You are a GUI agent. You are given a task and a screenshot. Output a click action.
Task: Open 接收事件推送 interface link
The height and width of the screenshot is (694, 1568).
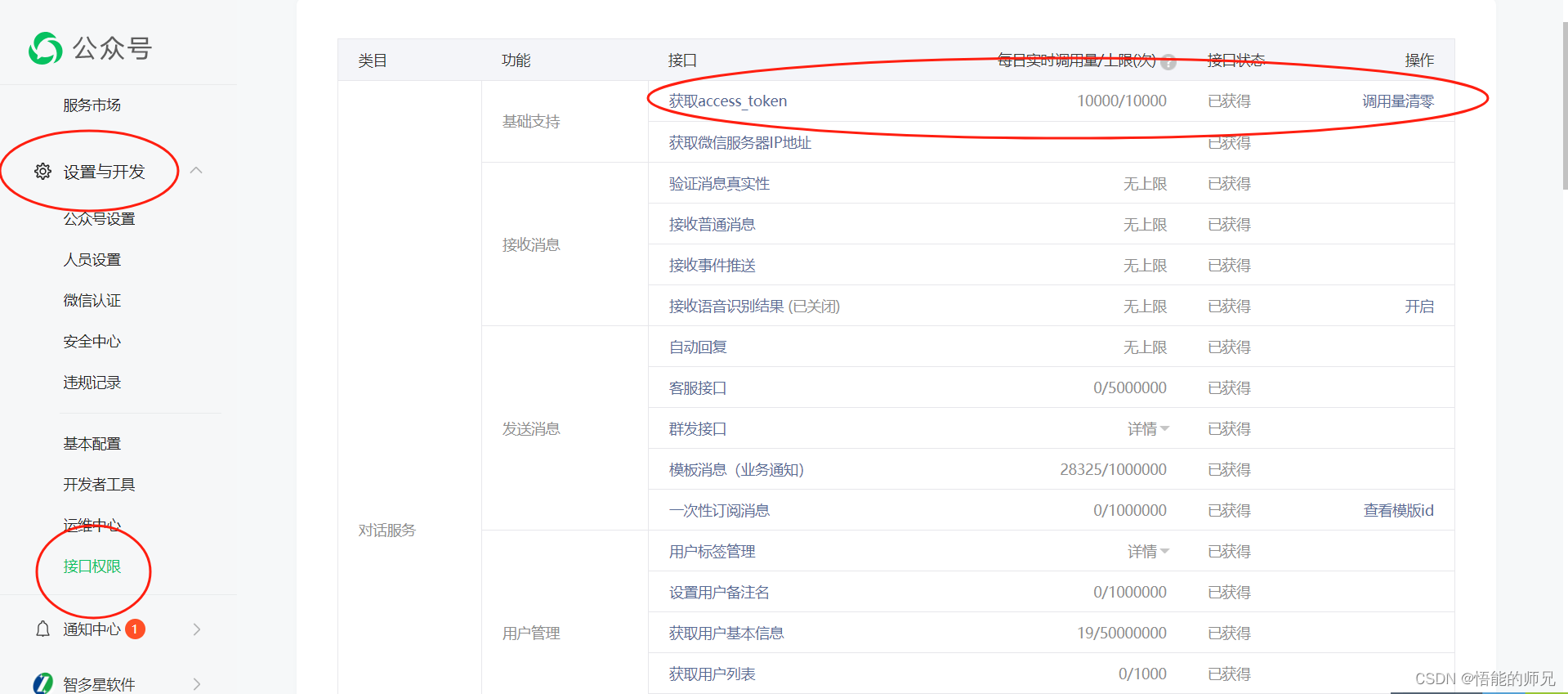point(712,265)
